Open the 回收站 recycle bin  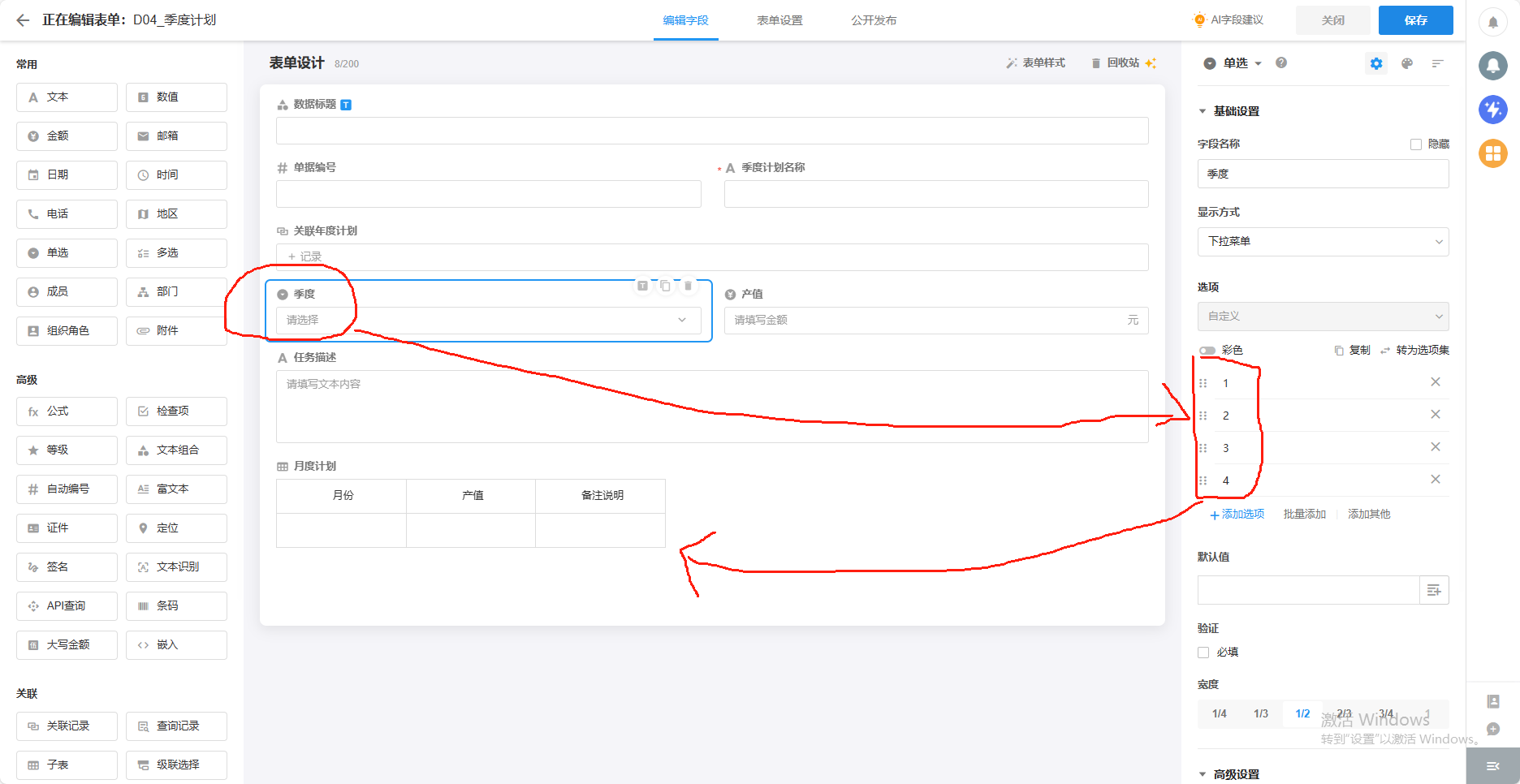(1115, 63)
